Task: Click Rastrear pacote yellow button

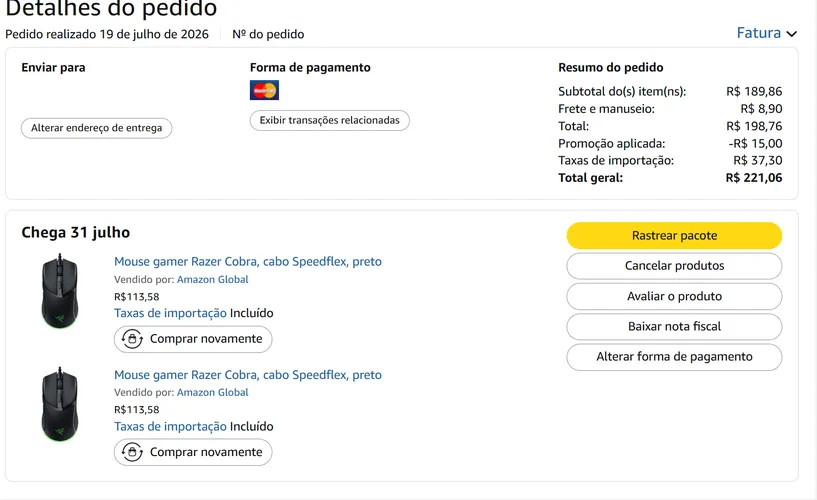Action: coord(674,235)
